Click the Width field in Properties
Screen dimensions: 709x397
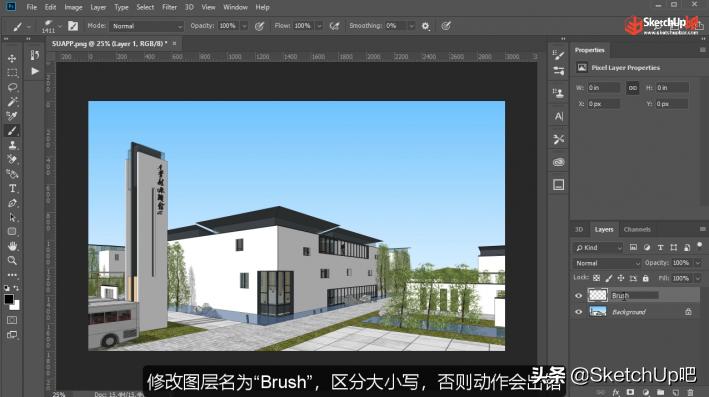pyautogui.click(x=604, y=88)
